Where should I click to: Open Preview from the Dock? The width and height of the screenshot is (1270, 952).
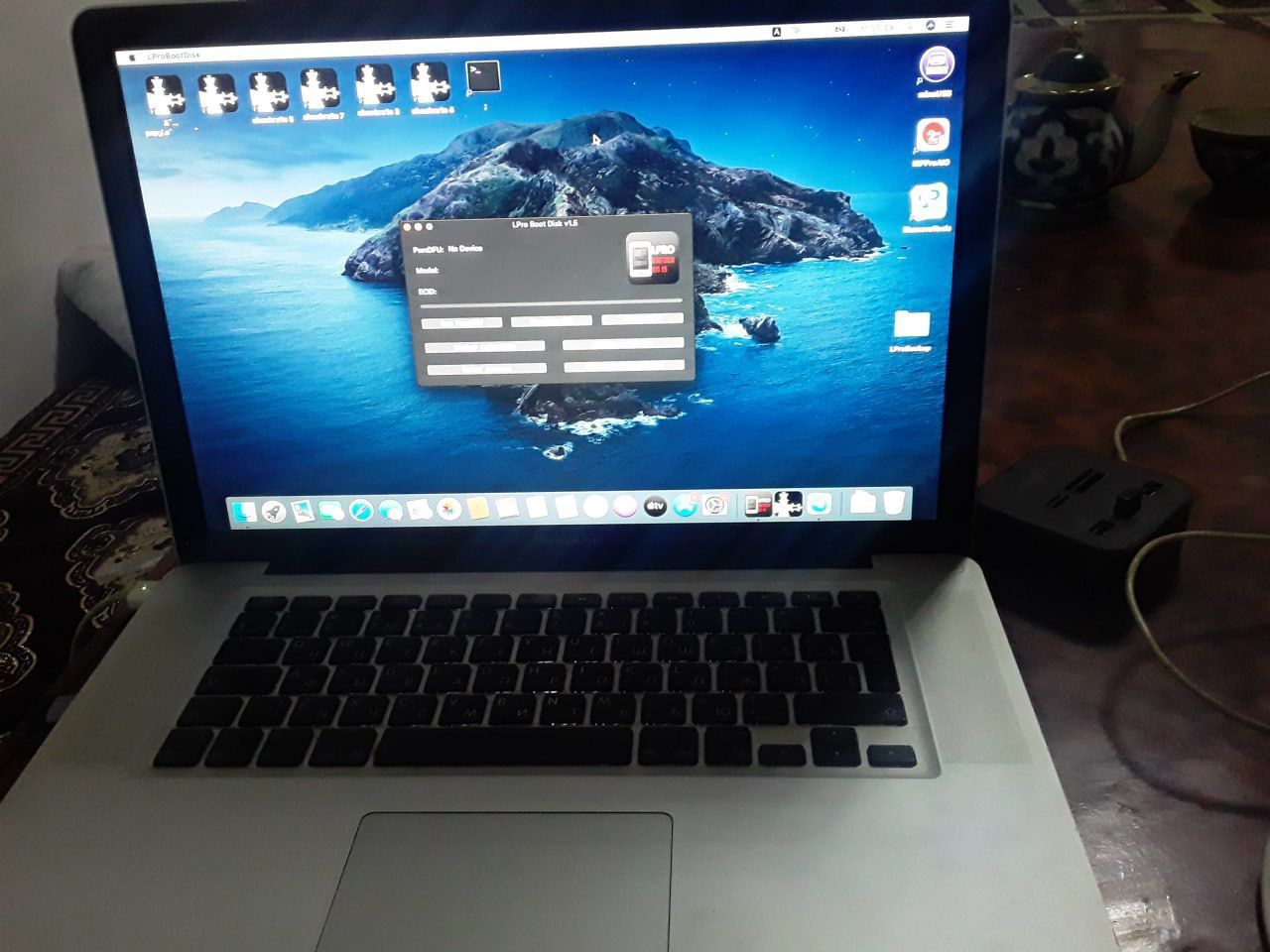(x=302, y=511)
